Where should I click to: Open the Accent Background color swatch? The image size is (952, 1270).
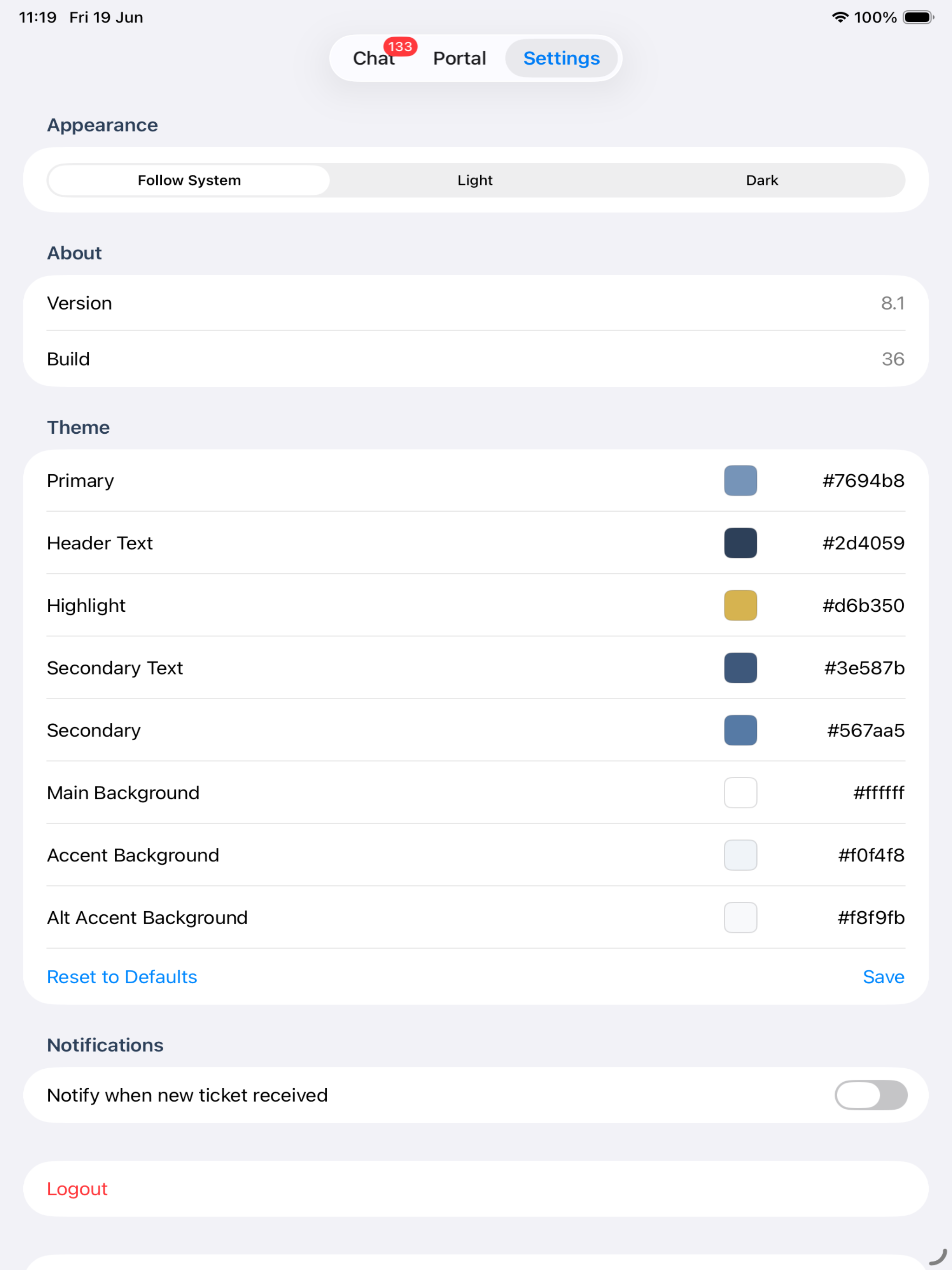(740, 855)
